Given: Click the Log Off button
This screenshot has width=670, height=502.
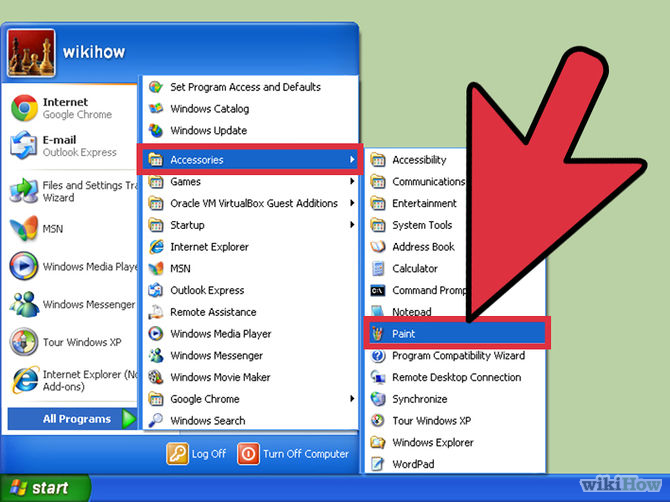Looking at the screenshot, I should [x=196, y=454].
